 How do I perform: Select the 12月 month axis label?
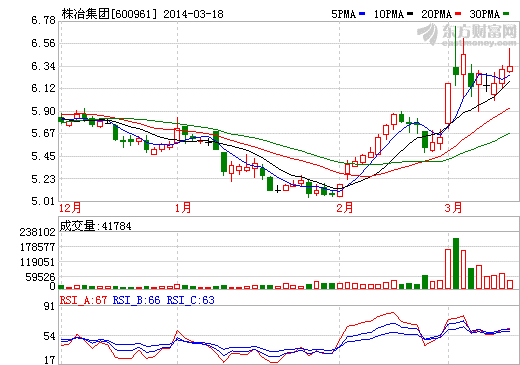click(x=70, y=208)
